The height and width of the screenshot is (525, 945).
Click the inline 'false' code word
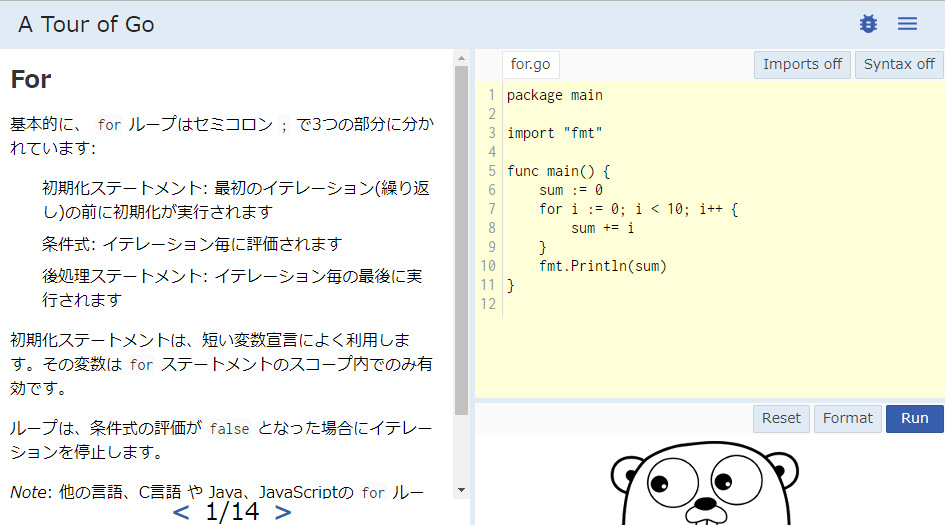click(x=229, y=429)
